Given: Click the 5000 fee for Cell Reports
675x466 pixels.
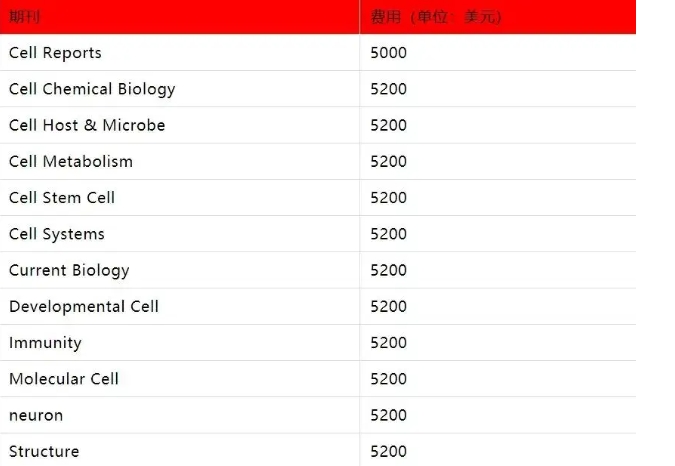Looking at the screenshot, I should click(x=388, y=53).
